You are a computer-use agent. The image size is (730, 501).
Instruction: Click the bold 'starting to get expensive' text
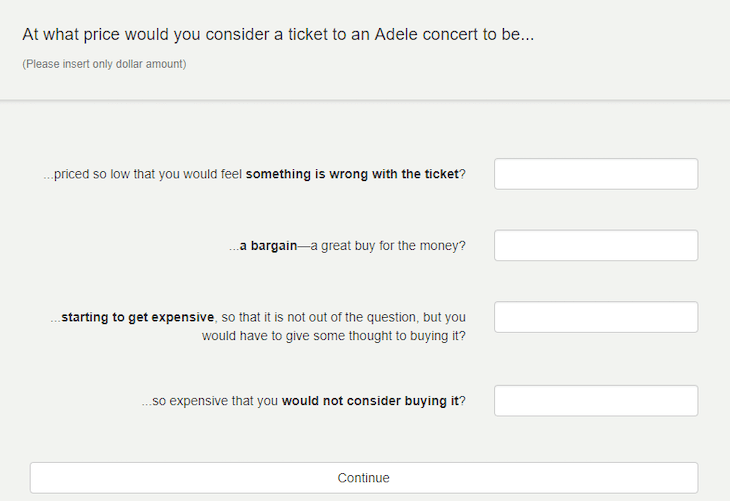click(138, 317)
